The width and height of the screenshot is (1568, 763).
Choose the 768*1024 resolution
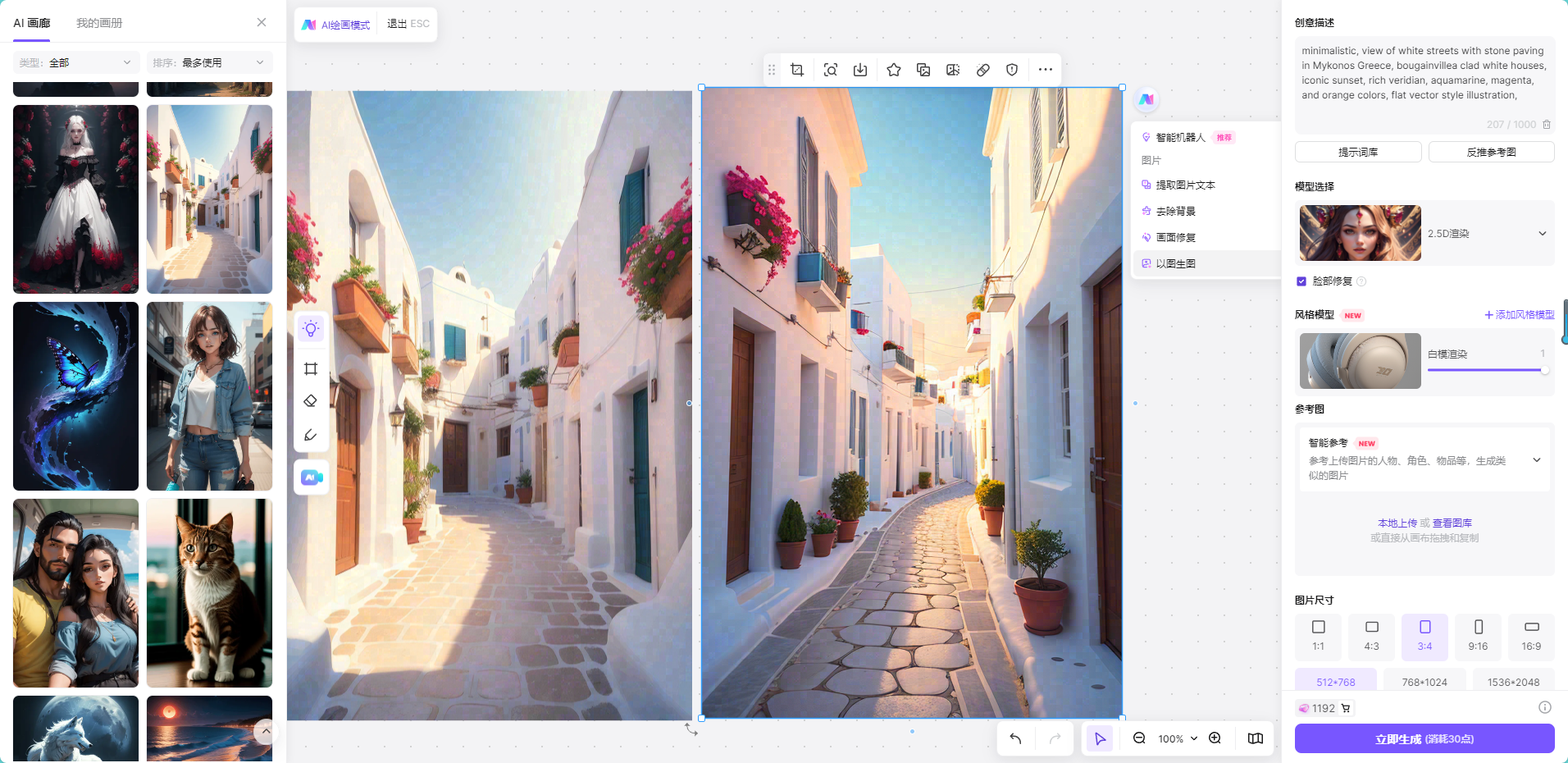click(x=1424, y=680)
